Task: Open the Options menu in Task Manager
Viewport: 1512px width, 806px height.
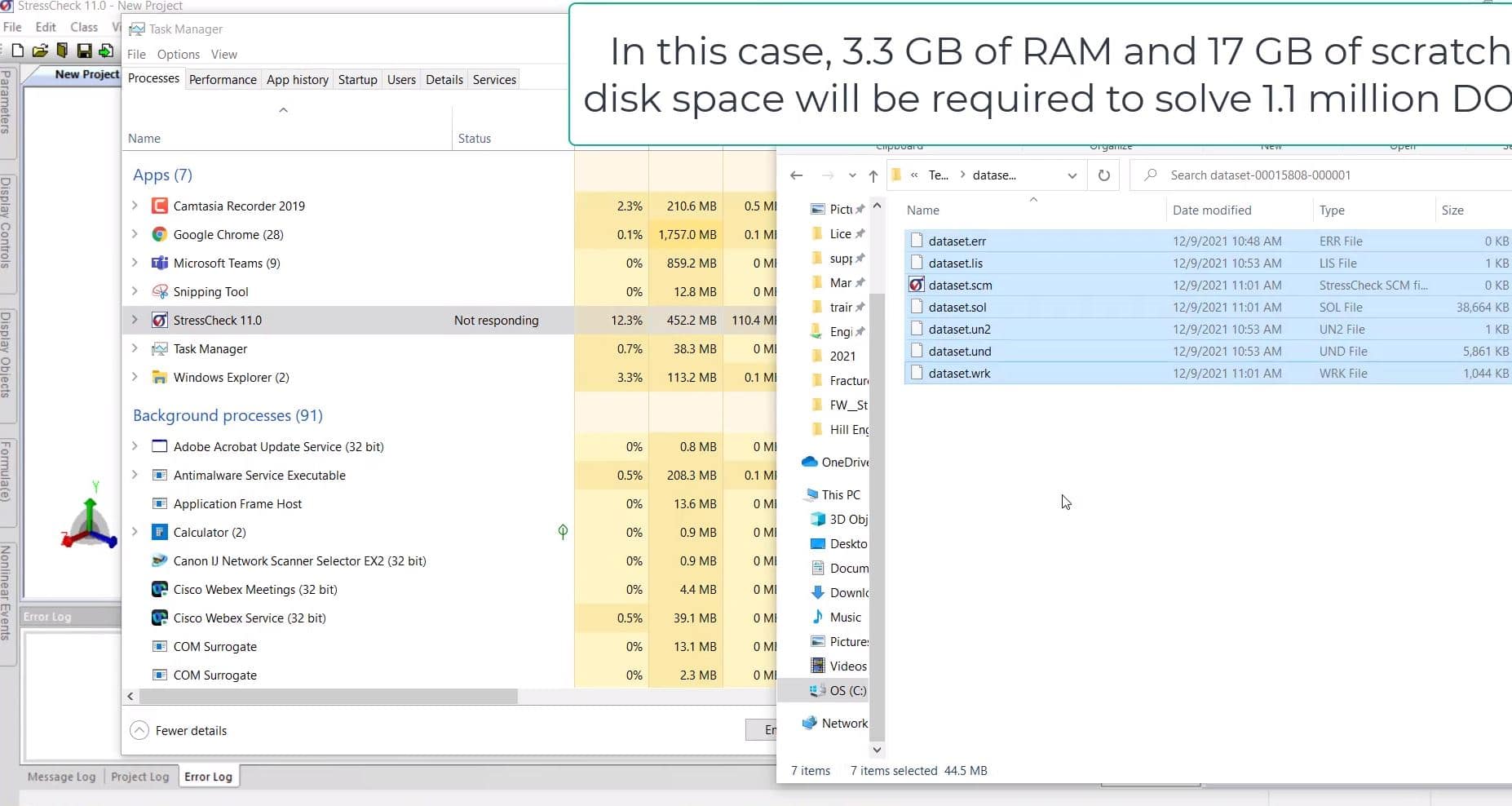Action: click(x=178, y=54)
